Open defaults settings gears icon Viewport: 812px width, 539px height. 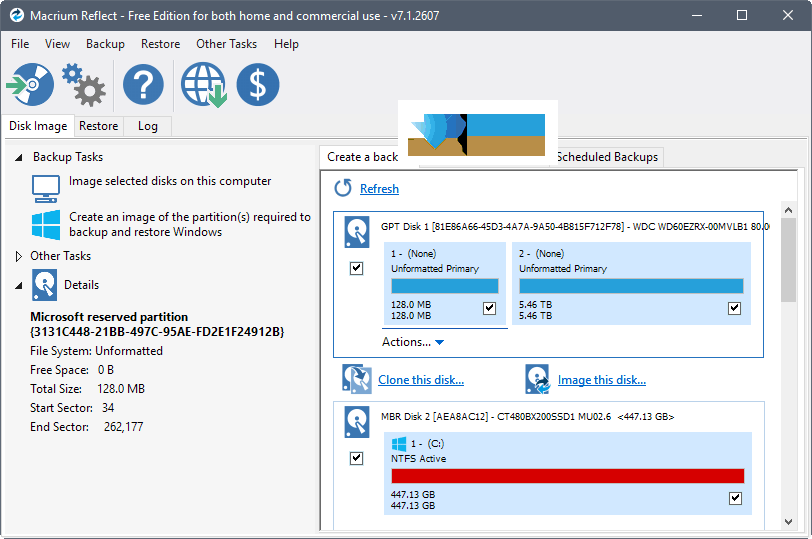pyautogui.click(x=84, y=84)
